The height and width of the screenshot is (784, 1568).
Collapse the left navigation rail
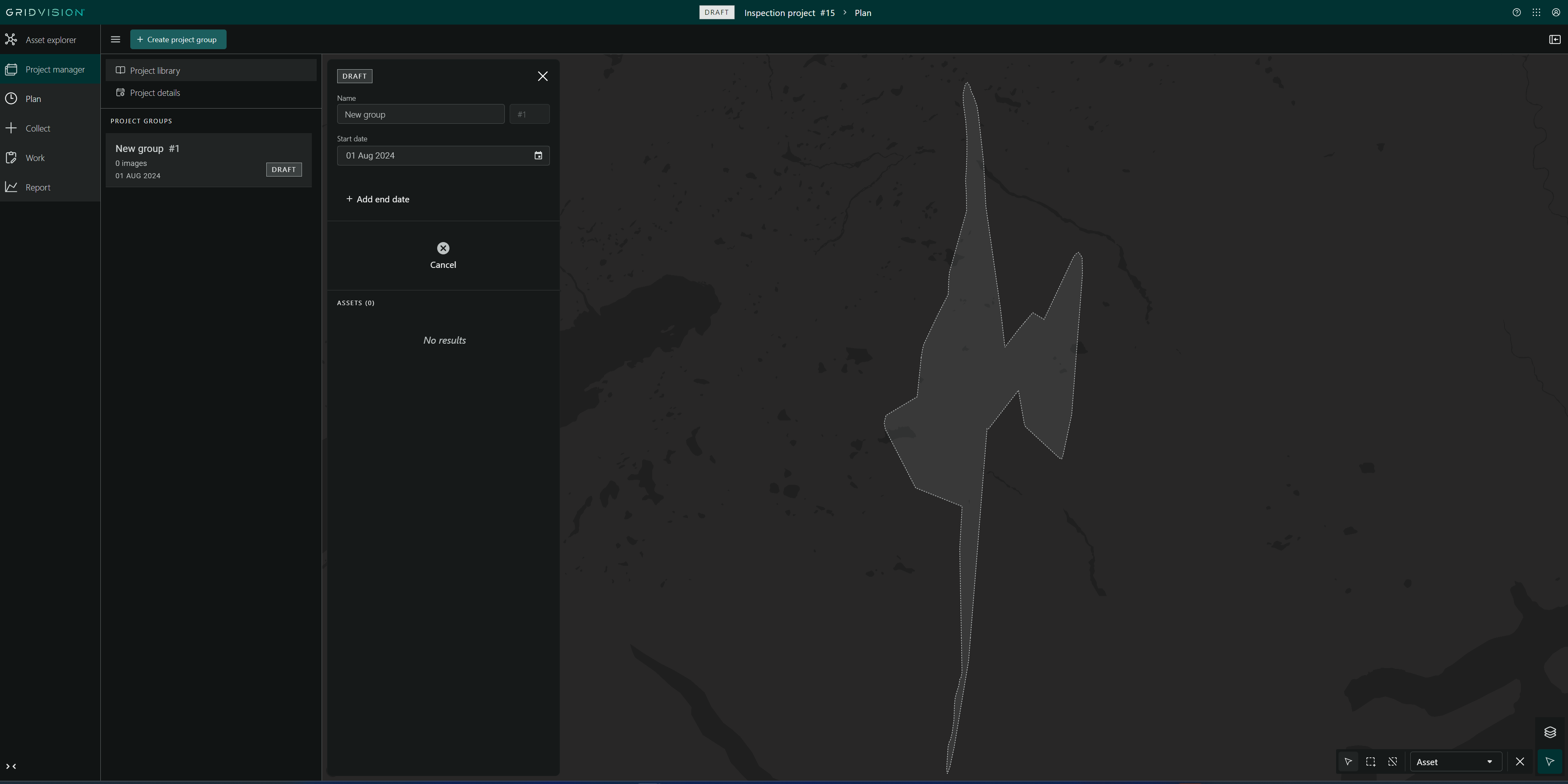click(x=11, y=766)
